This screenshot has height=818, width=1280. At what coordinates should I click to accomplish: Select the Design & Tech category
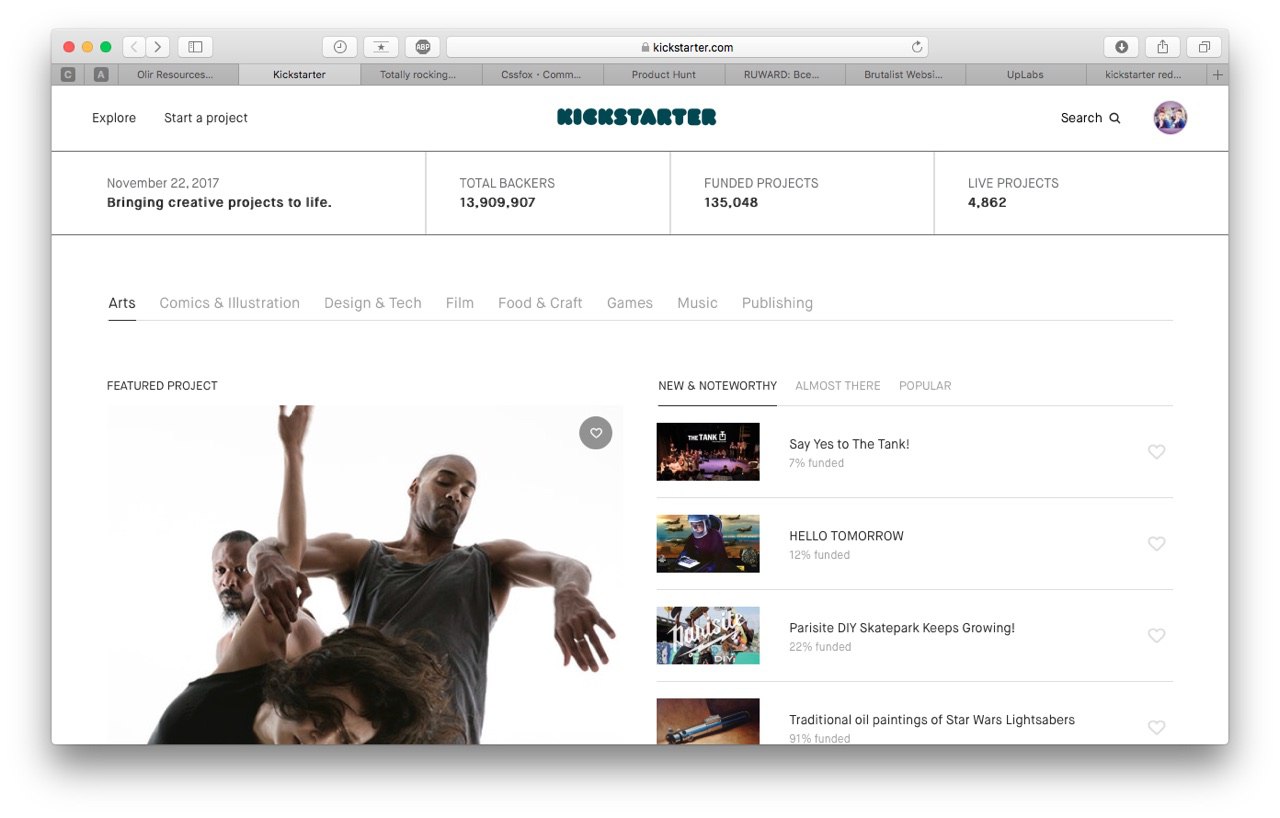373,303
